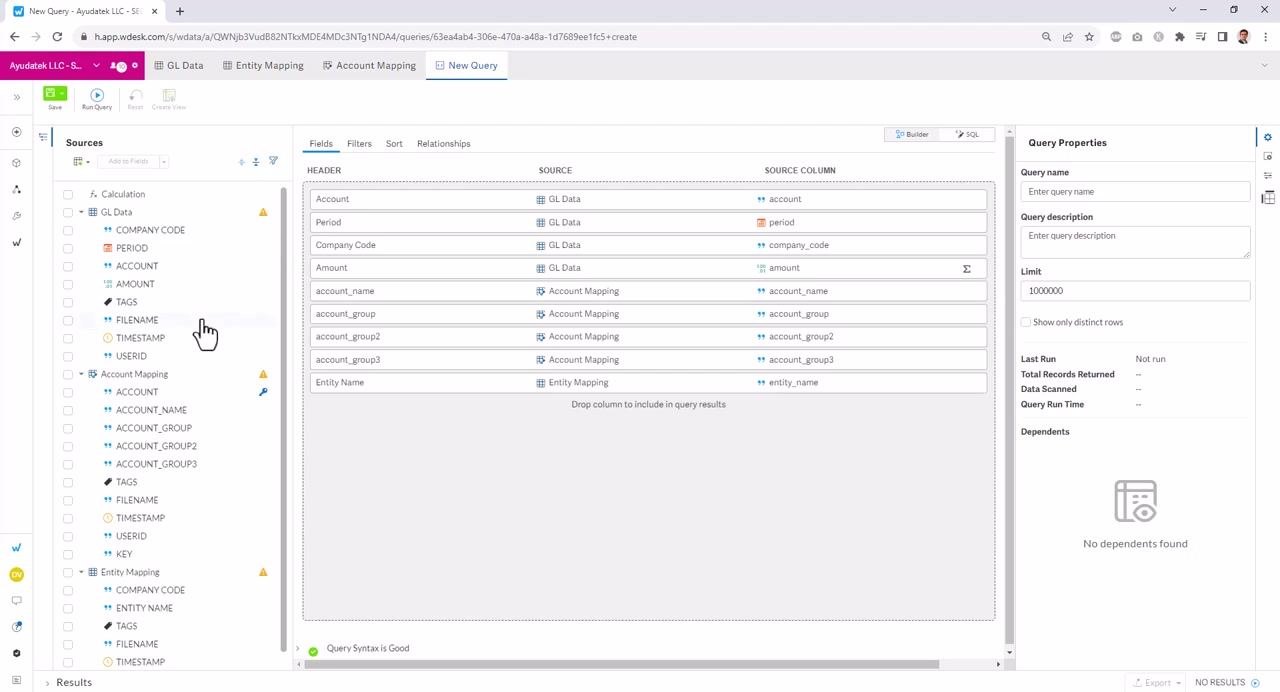
Task: Expand the Query Syntax is Good message
Action: click(x=297, y=649)
